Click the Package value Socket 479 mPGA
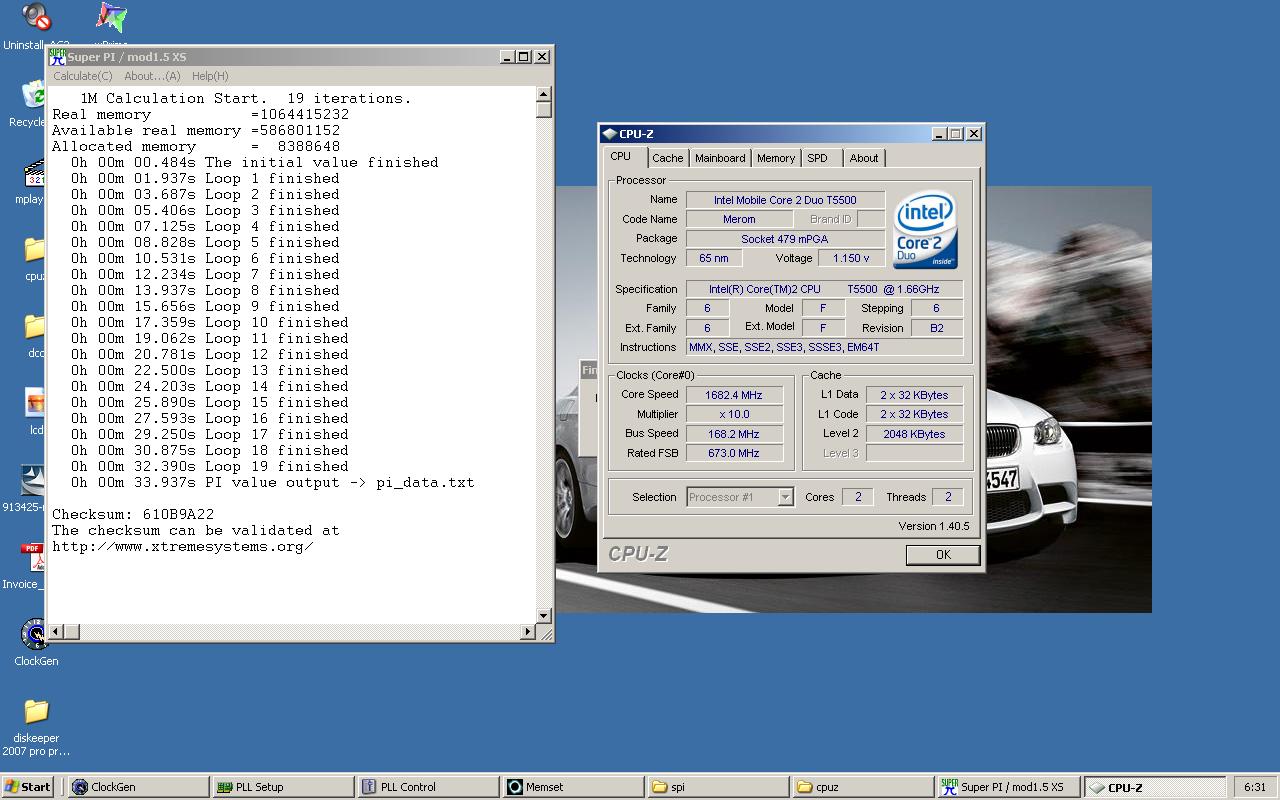1280x800 pixels. (785, 239)
